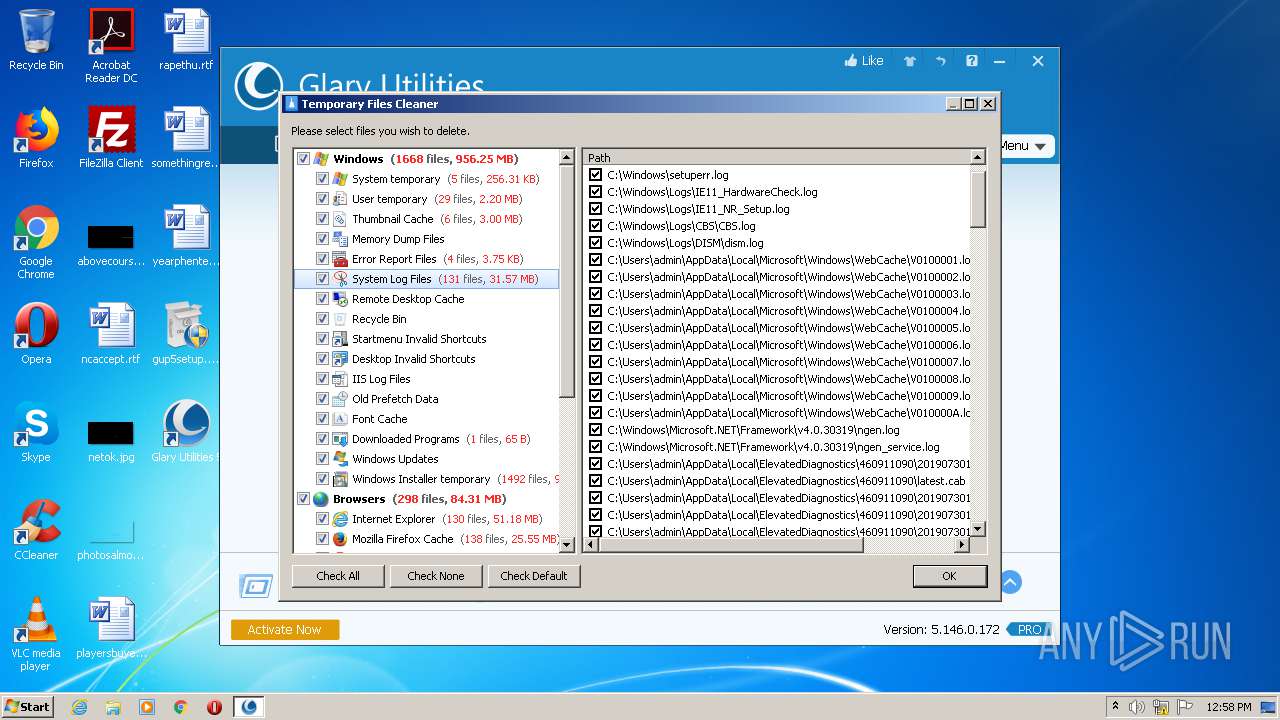Click file list horizontal scroll left arrow

591,545
